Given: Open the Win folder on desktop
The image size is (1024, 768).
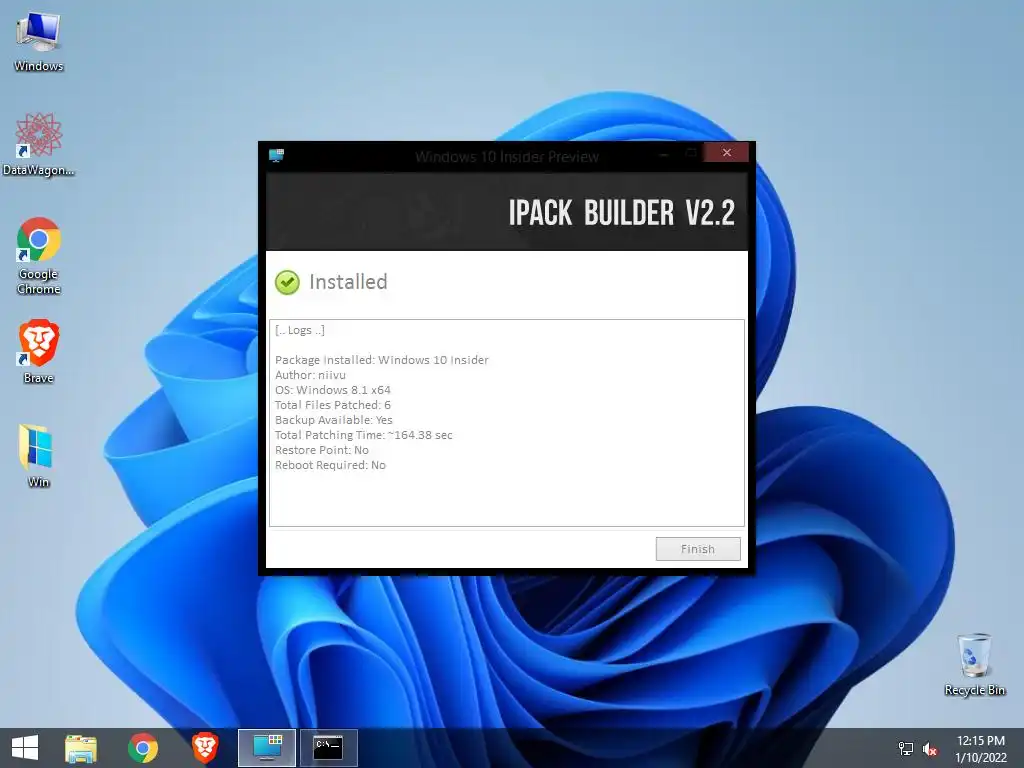Looking at the screenshot, I should pos(39,456).
